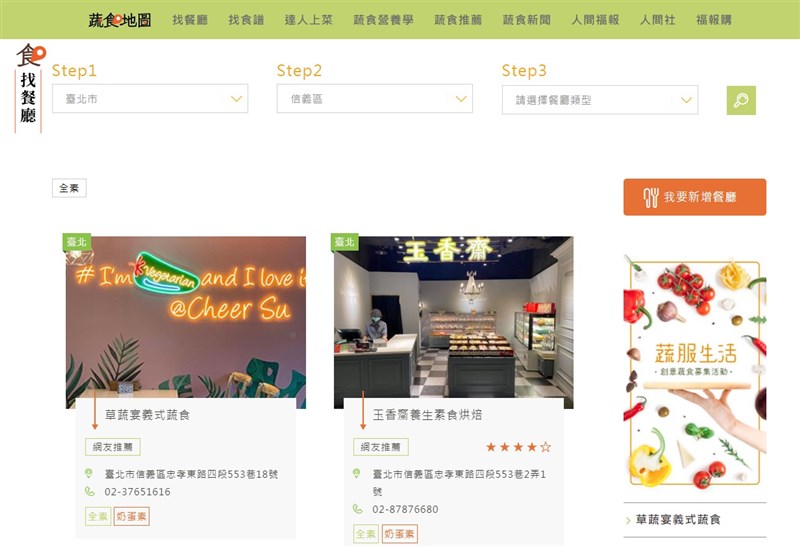Click the 我要新增餐廳 orange button
The image size is (800, 547).
tap(694, 197)
